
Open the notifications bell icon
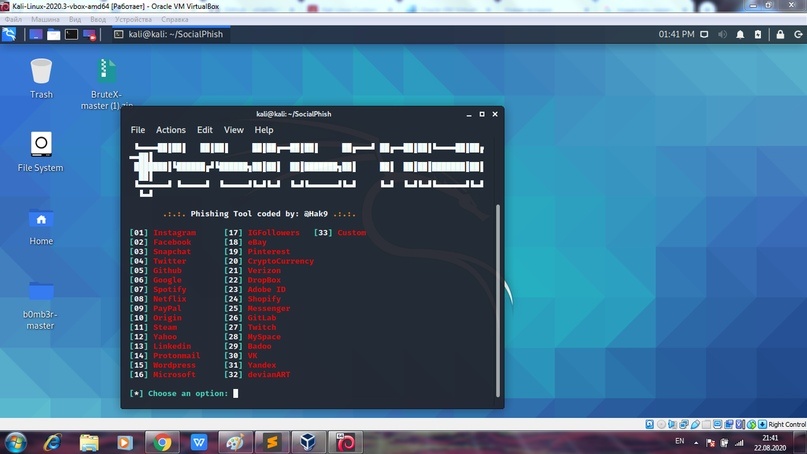[740, 34]
